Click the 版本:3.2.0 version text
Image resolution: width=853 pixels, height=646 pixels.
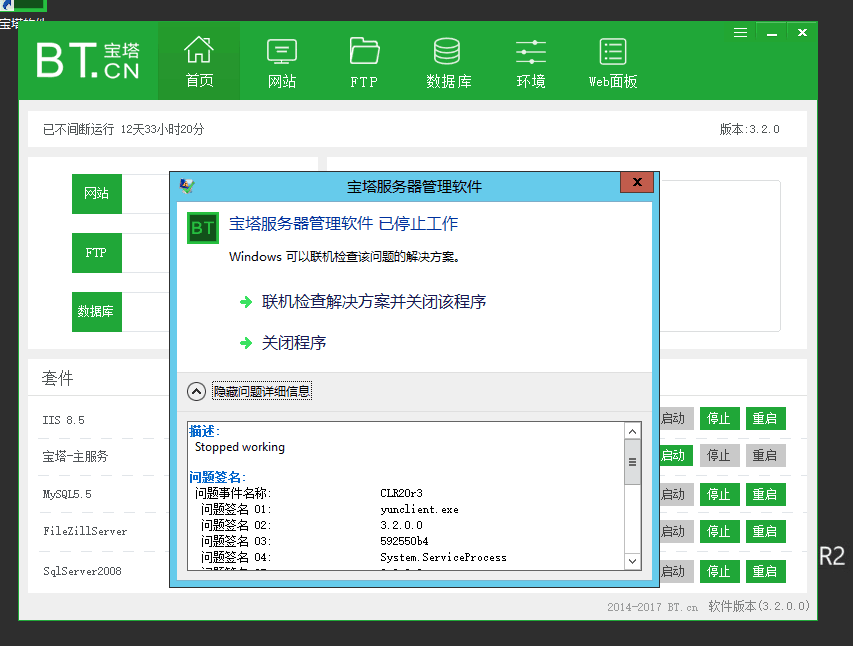749,129
